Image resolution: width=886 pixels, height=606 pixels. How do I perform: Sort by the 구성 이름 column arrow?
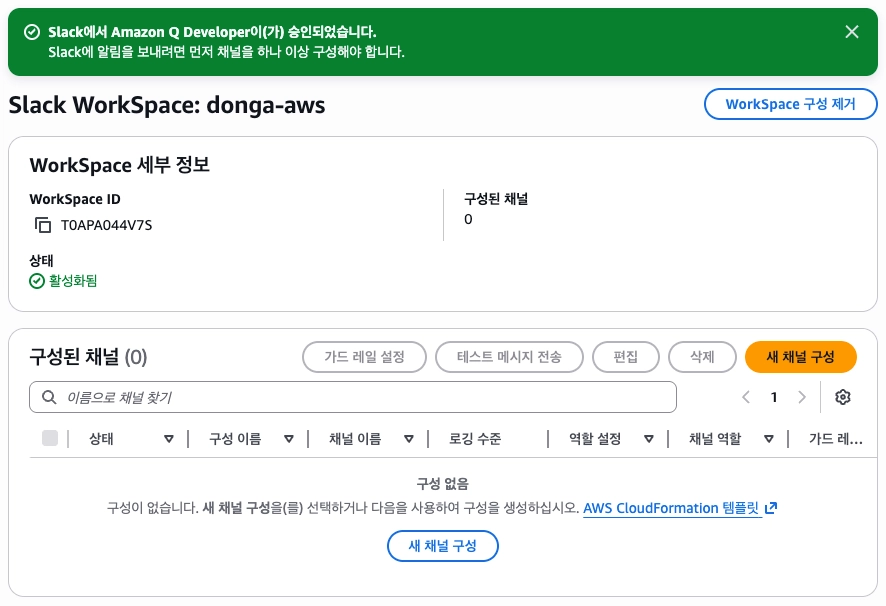[288, 439]
